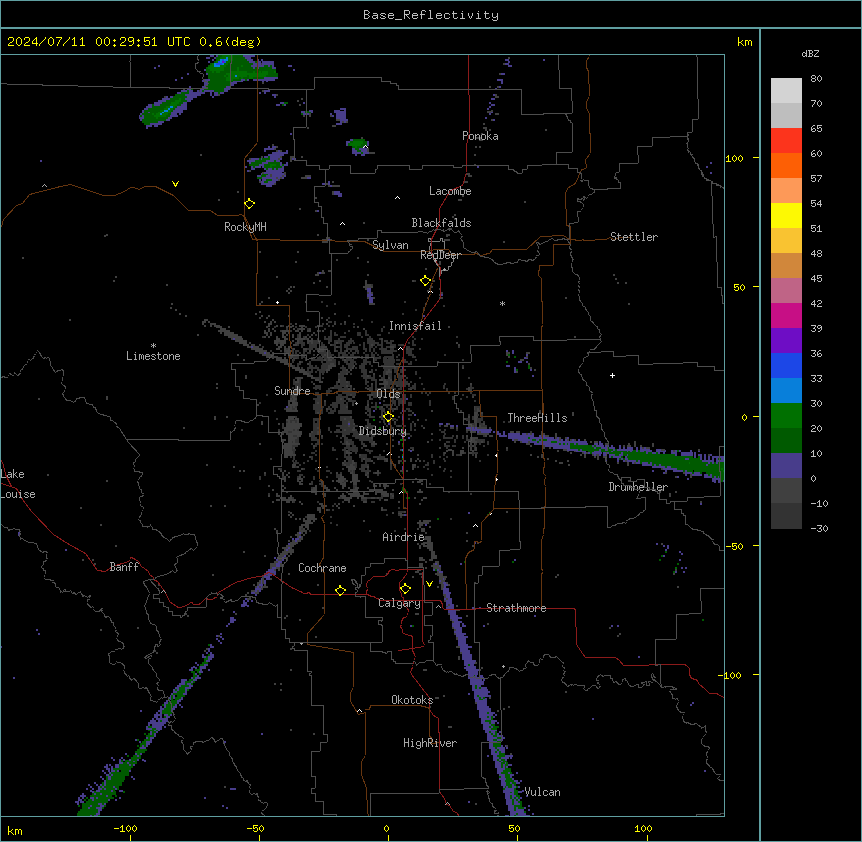
Task: Click the 100 tick on the right axis
Action: click(x=734, y=158)
